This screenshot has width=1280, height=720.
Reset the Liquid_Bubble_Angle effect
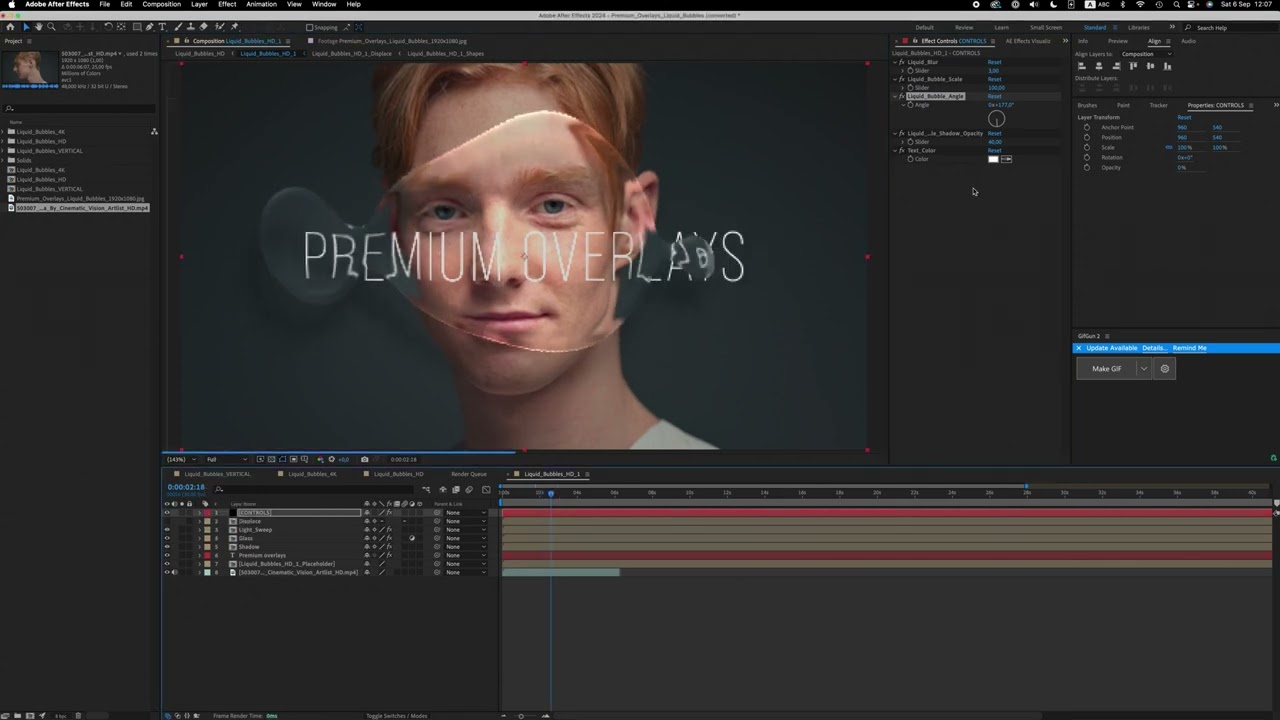(994, 96)
